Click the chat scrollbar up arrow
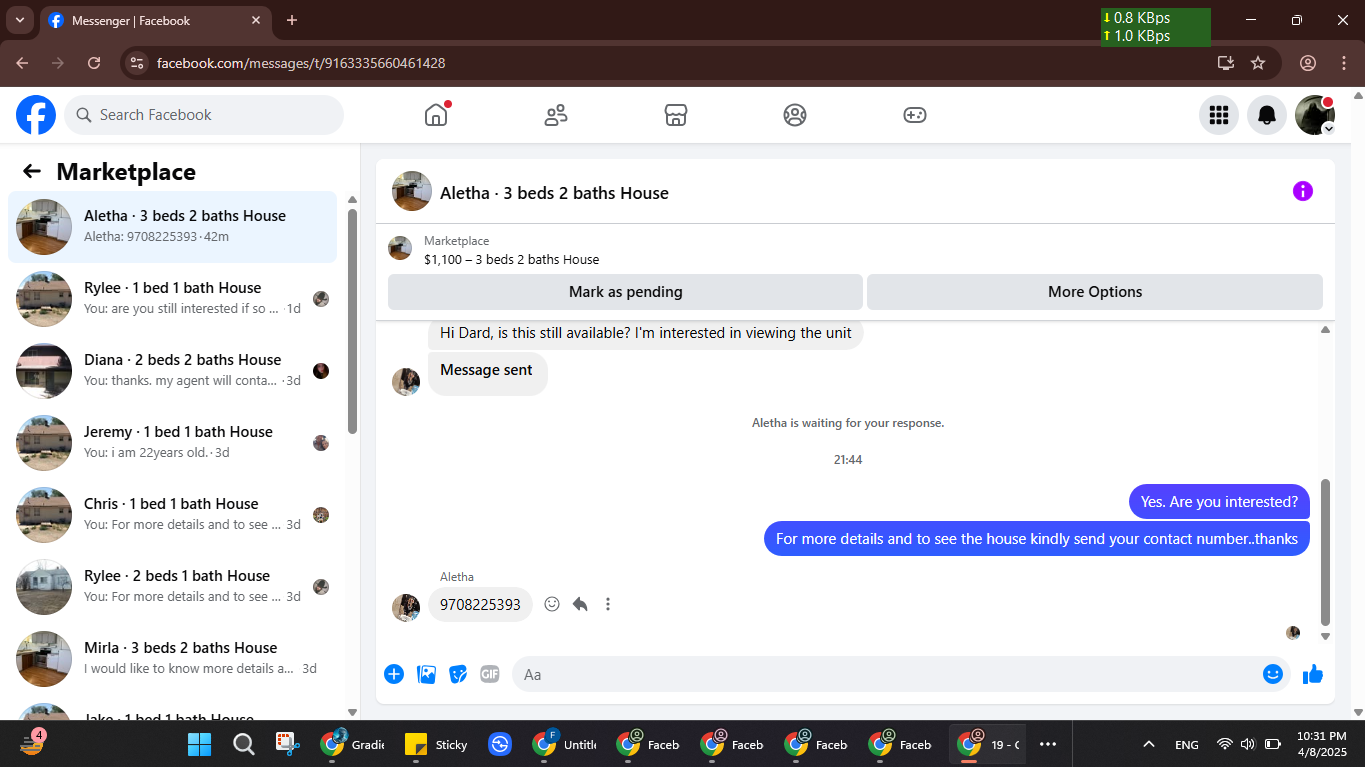1365x767 pixels. (1325, 329)
